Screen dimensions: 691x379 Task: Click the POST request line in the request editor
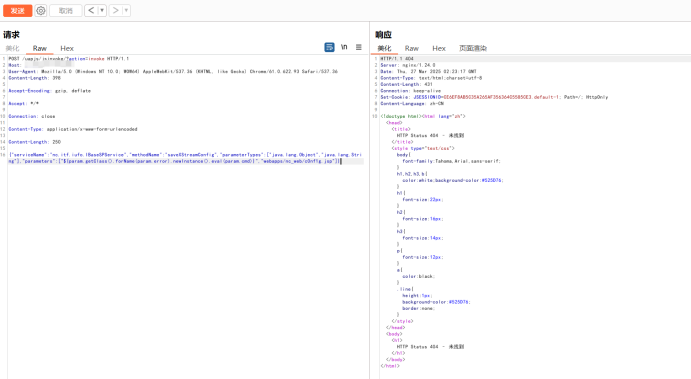pyautogui.click(x=69, y=59)
